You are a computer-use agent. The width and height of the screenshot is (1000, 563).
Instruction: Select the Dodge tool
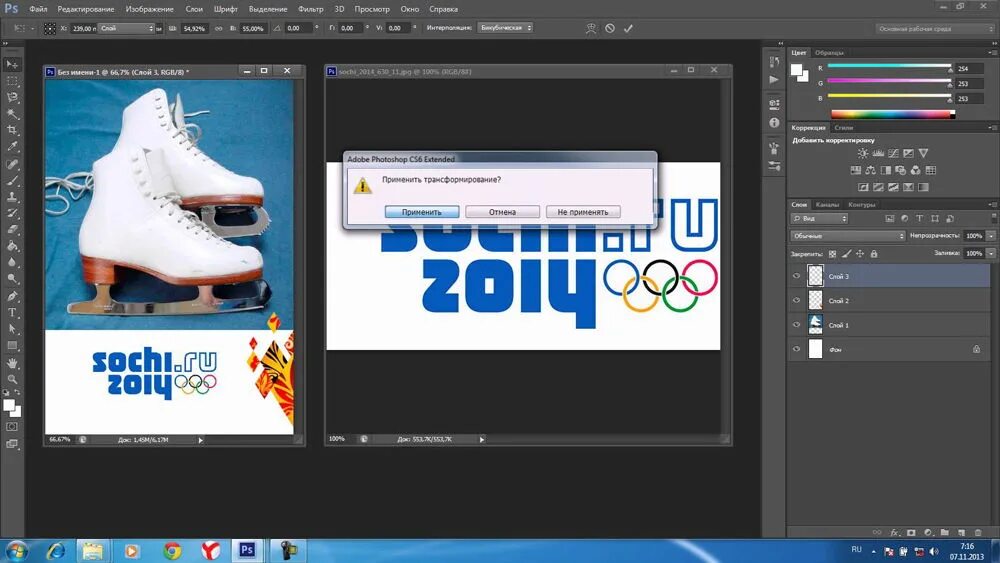coord(12,279)
